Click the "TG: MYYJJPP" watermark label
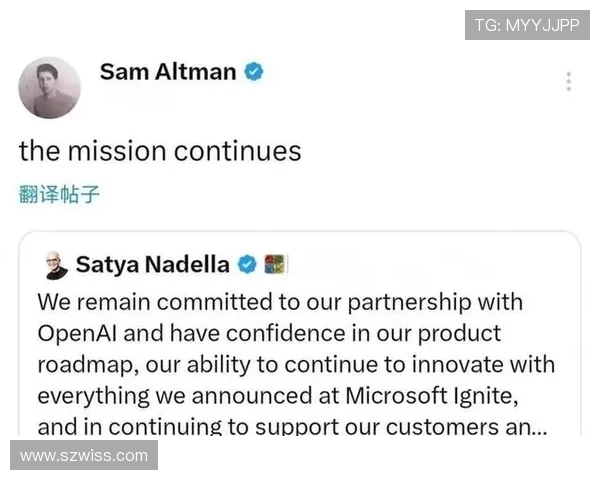Screen dimensions: 600x480 (527, 25)
